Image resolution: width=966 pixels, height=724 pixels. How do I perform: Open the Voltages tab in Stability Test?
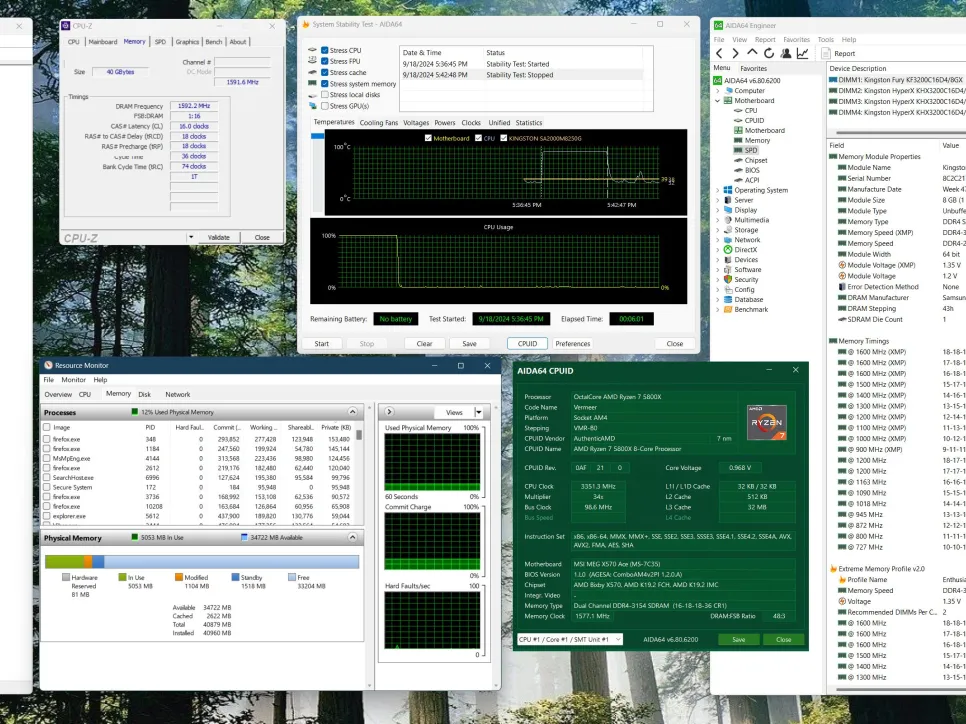pos(416,123)
